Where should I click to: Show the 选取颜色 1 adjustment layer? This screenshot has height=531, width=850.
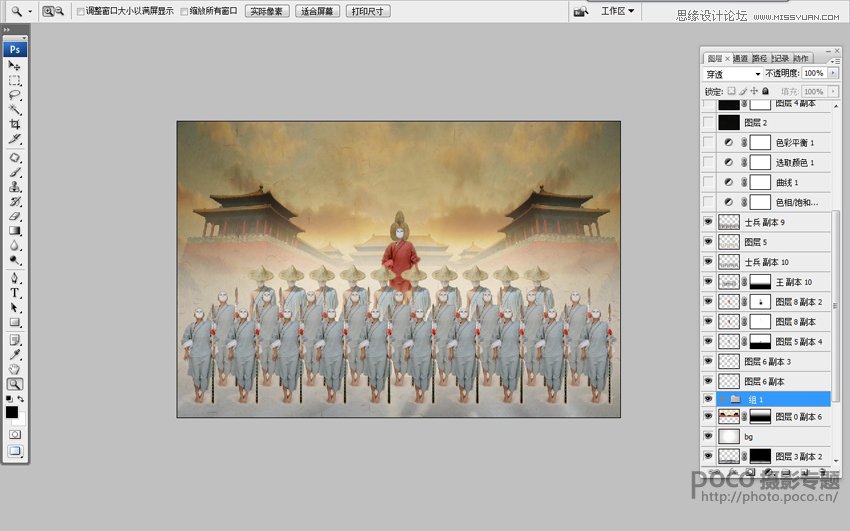(x=708, y=162)
